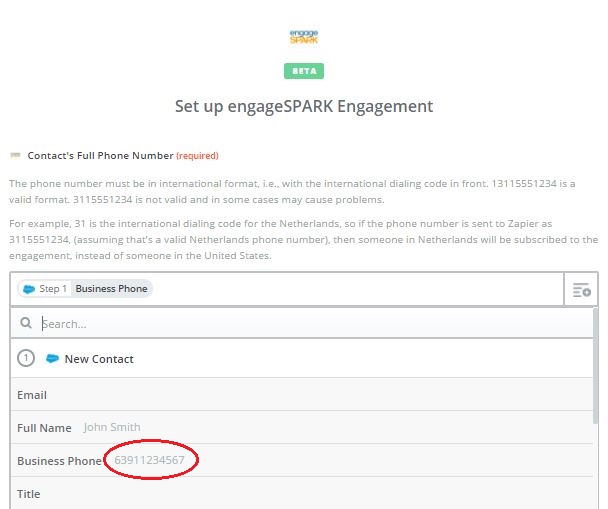Collapse the New Contact step header

pyautogui.click(x=302, y=359)
